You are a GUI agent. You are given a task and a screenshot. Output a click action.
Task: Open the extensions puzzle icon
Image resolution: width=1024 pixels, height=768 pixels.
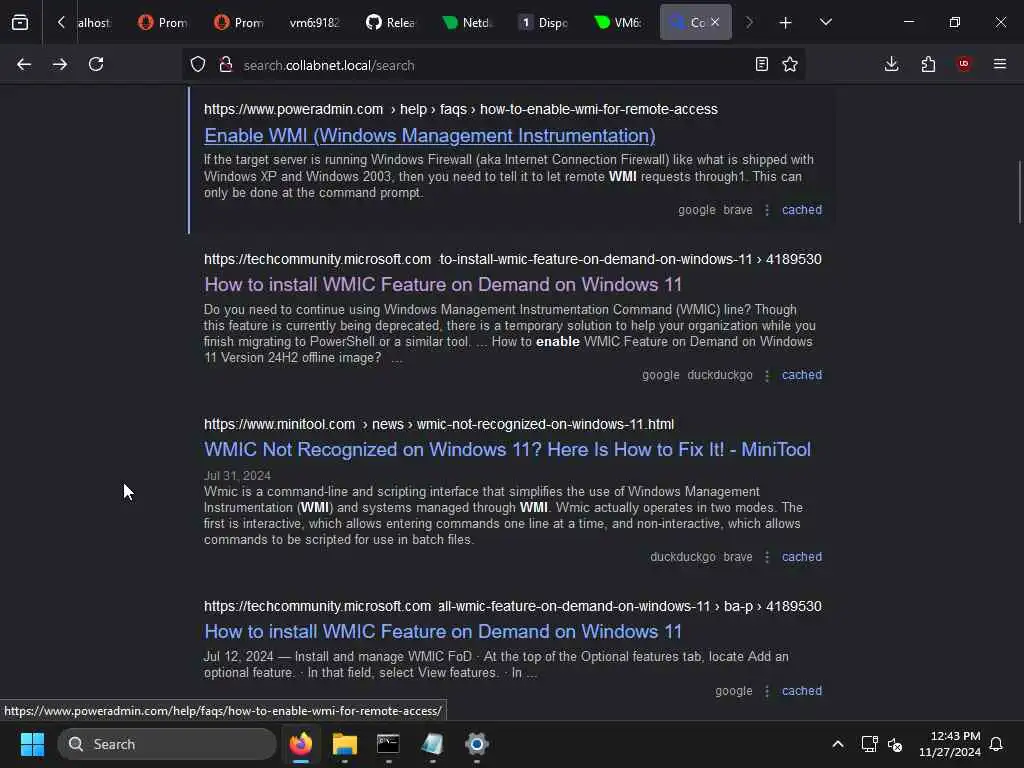928,65
